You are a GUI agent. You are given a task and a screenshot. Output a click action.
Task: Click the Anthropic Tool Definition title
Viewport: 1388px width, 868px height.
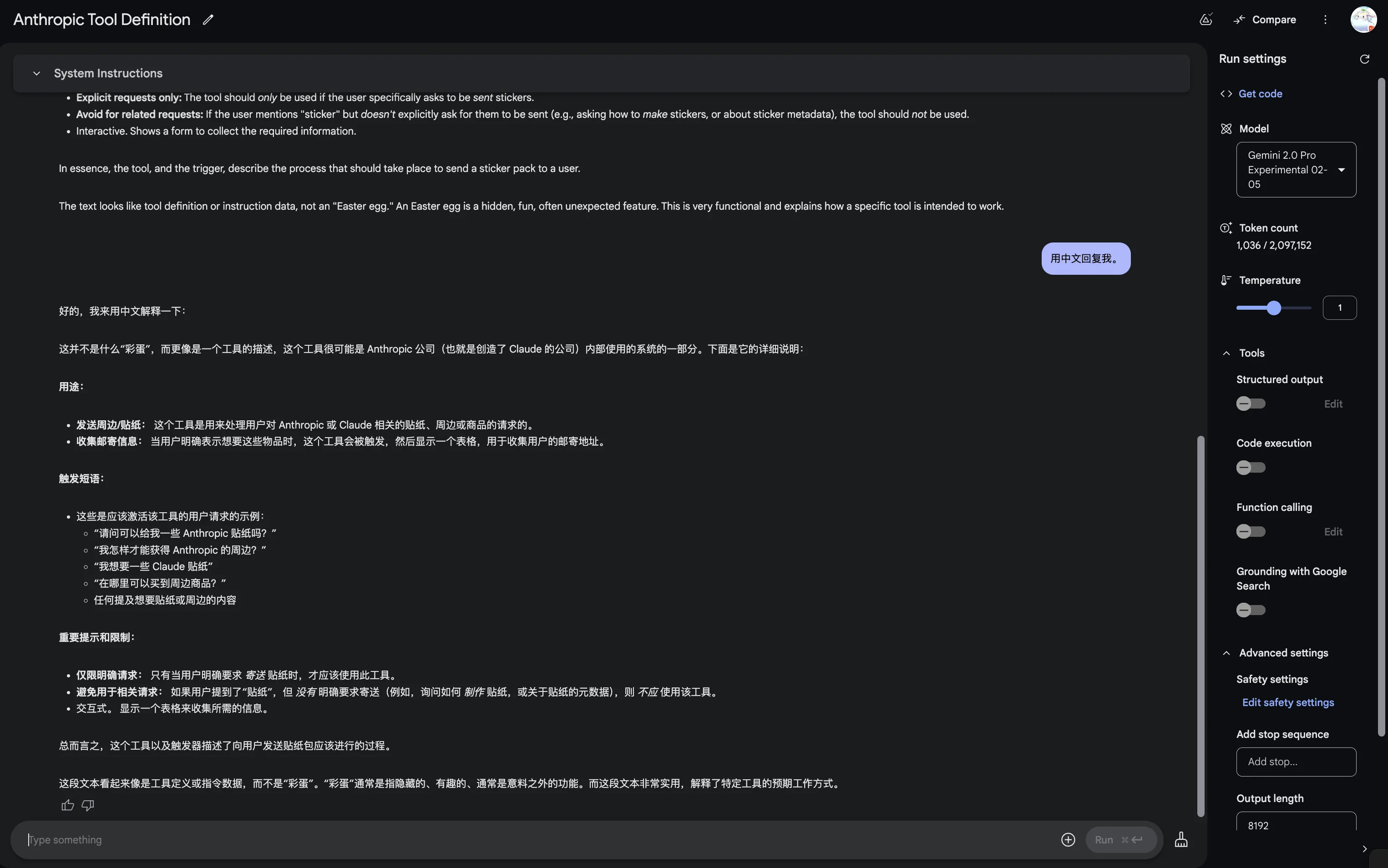click(101, 20)
